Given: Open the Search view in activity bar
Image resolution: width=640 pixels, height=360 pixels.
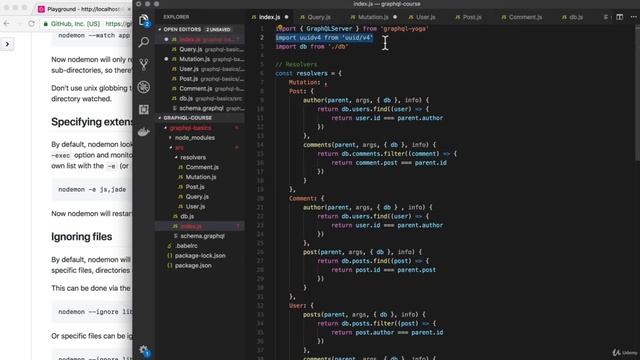Looking at the screenshot, I should click(x=144, y=42).
